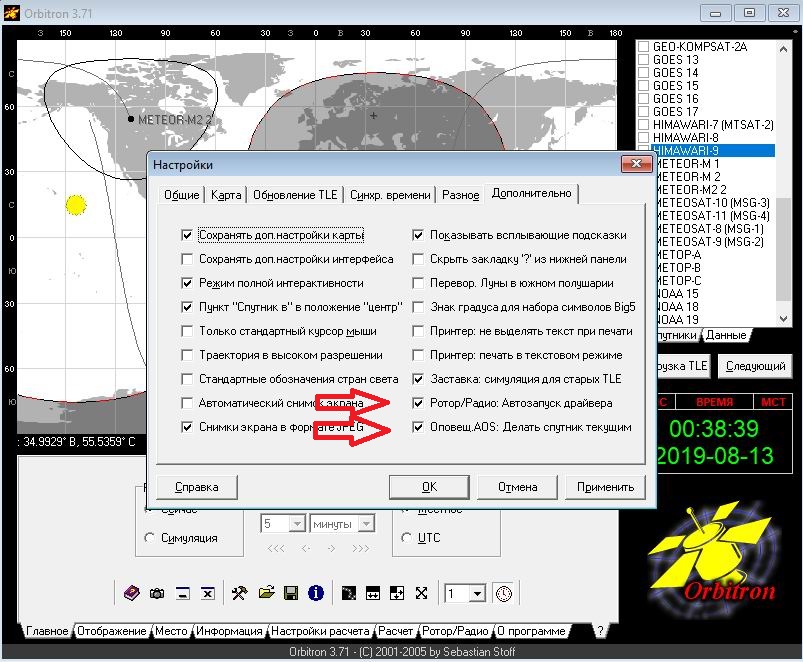The image size is (803, 662).
Task: Click the four diagonal arrows fullscreen icon
Action: [421, 593]
